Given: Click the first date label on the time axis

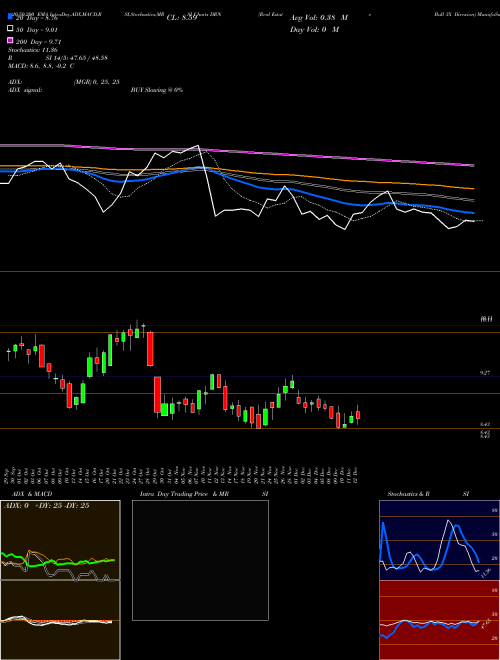Looking at the screenshot, I should (x=7, y=475).
